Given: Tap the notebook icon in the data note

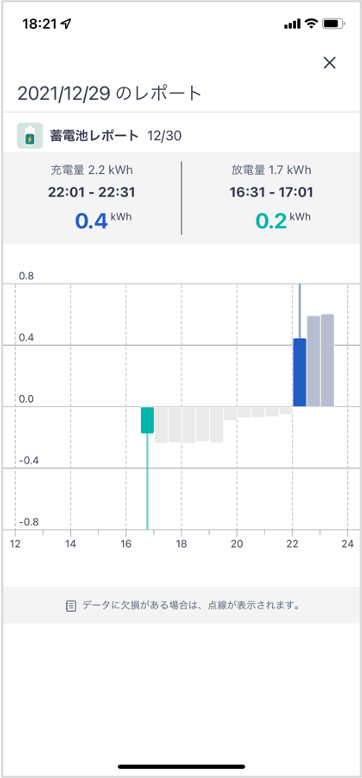Looking at the screenshot, I should (x=71, y=606).
